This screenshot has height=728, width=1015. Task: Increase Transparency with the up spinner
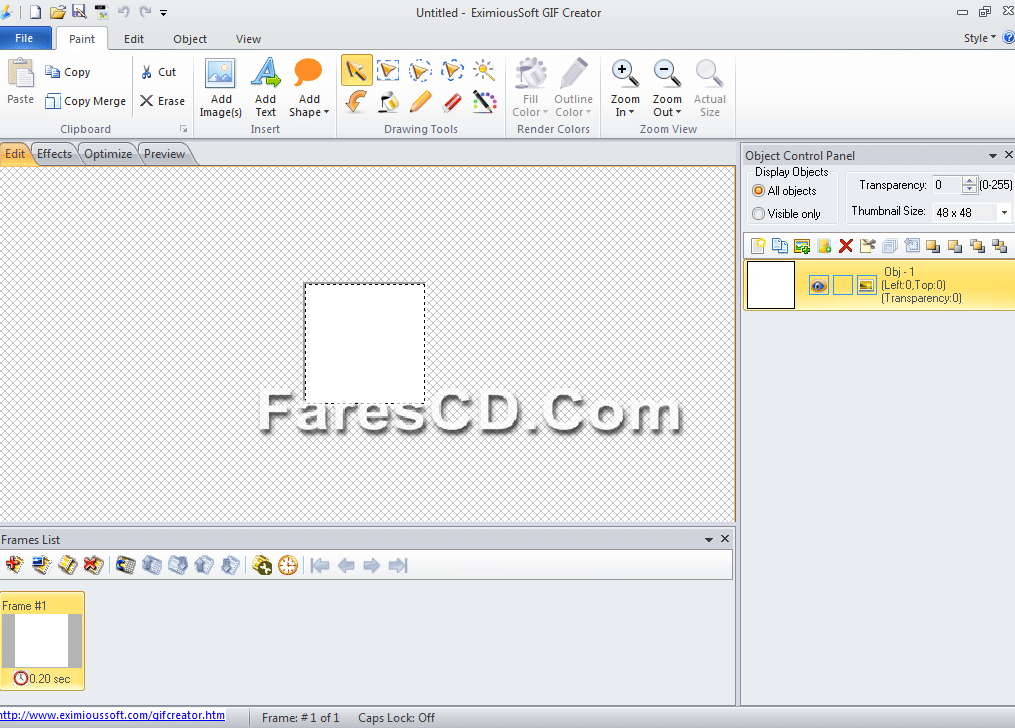(x=969, y=181)
